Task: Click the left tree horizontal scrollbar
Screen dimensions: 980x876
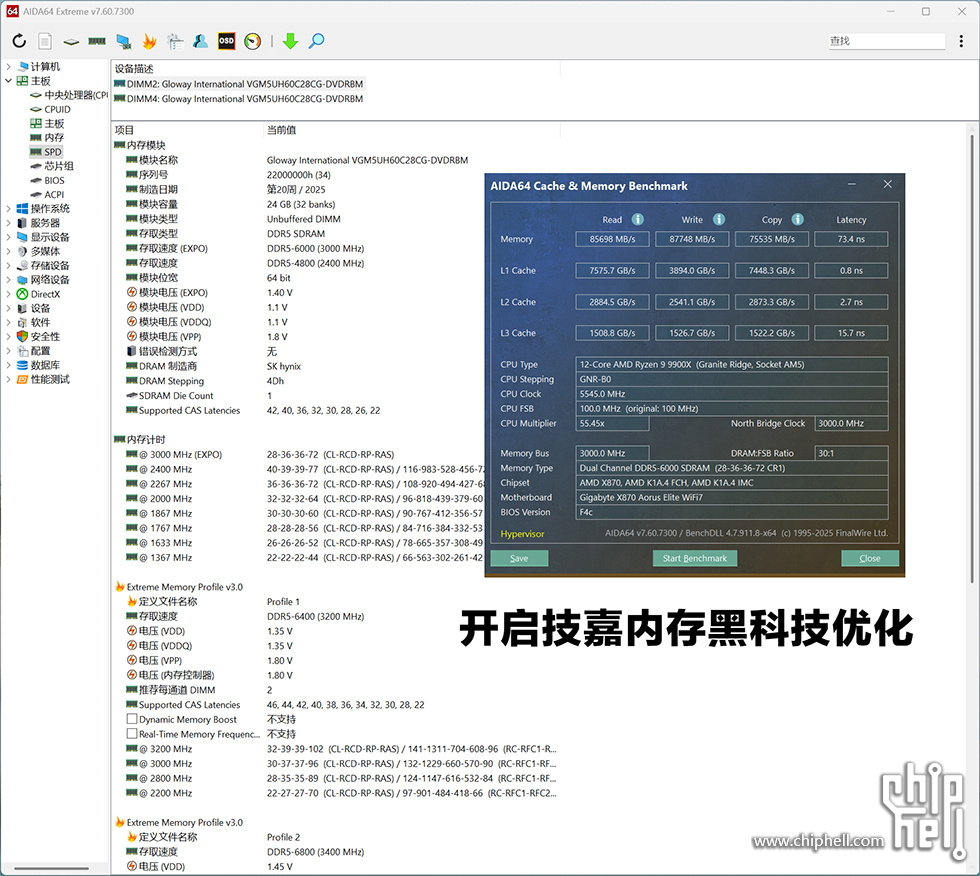Action: tap(51, 868)
